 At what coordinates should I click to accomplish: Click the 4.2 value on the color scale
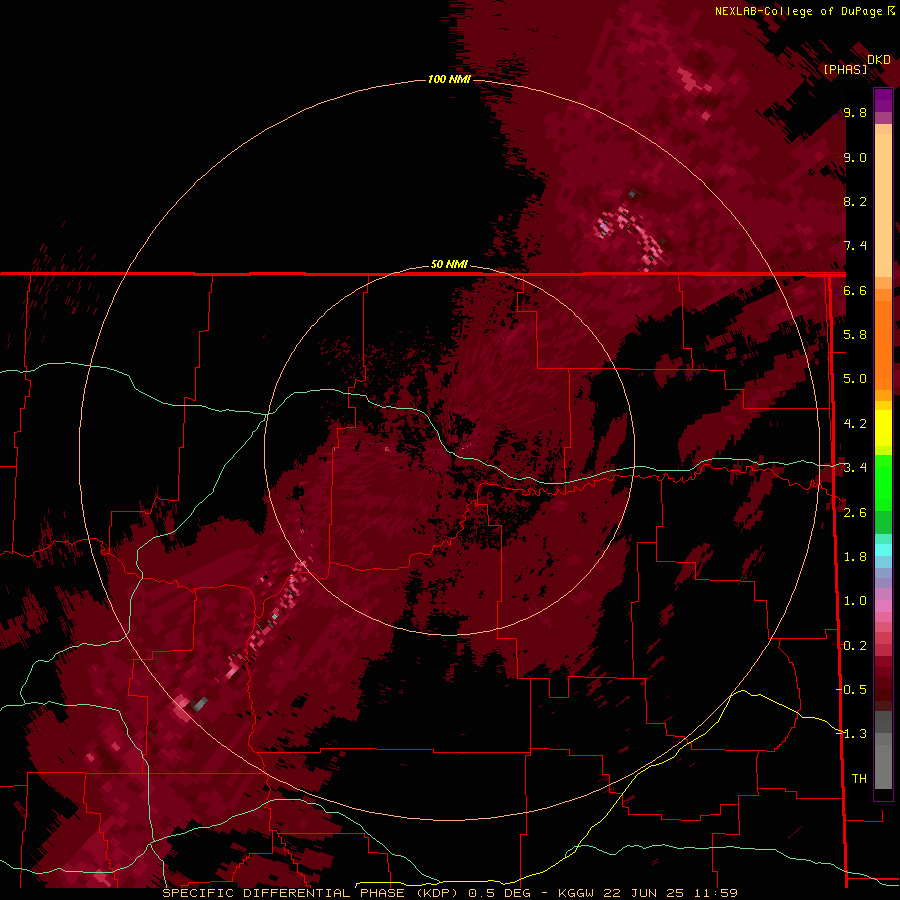(x=855, y=423)
